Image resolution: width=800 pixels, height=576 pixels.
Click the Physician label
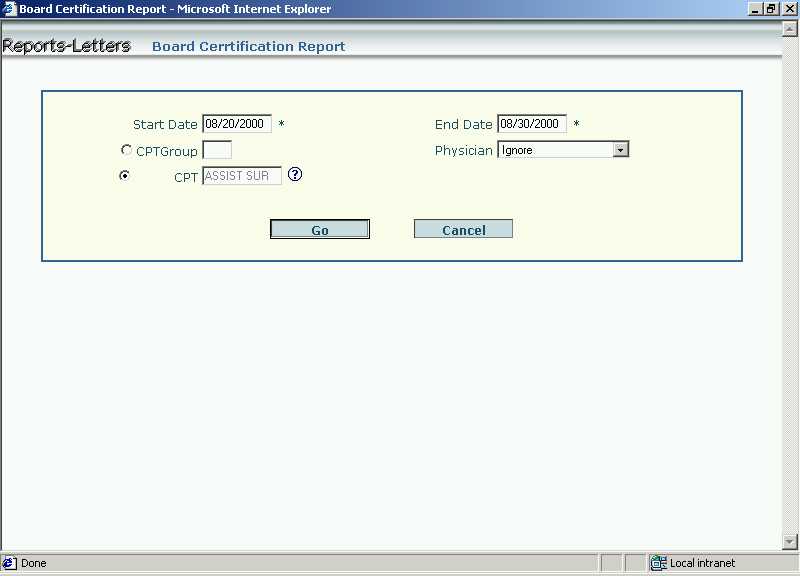pos(463,151)
